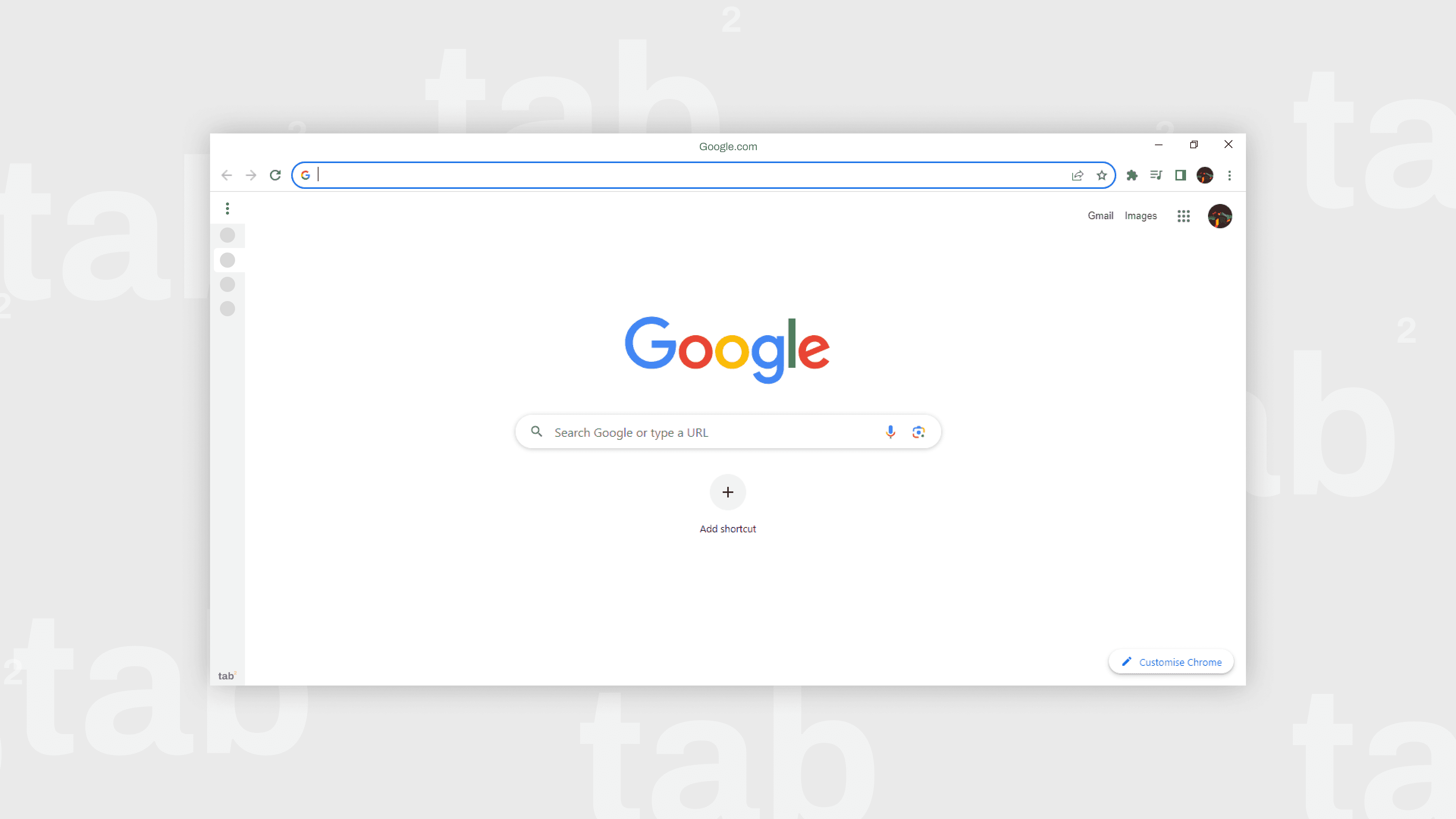This screenshot has height=819, width=1456.
Task: Select the Google Search input field
Action: (728, 432)
